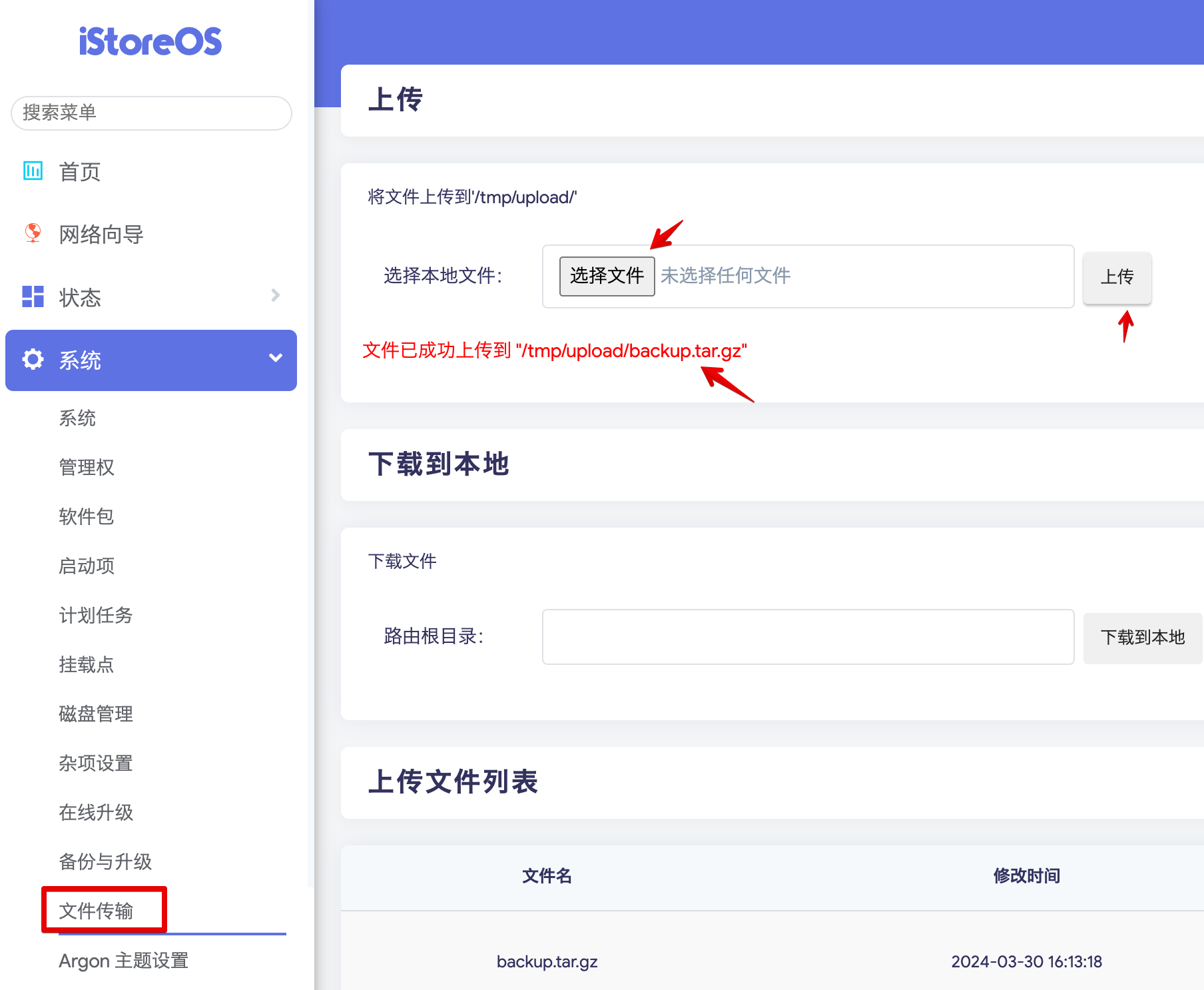Click the 上传 upload button

pyautogui.click(x=1117, y=277)
